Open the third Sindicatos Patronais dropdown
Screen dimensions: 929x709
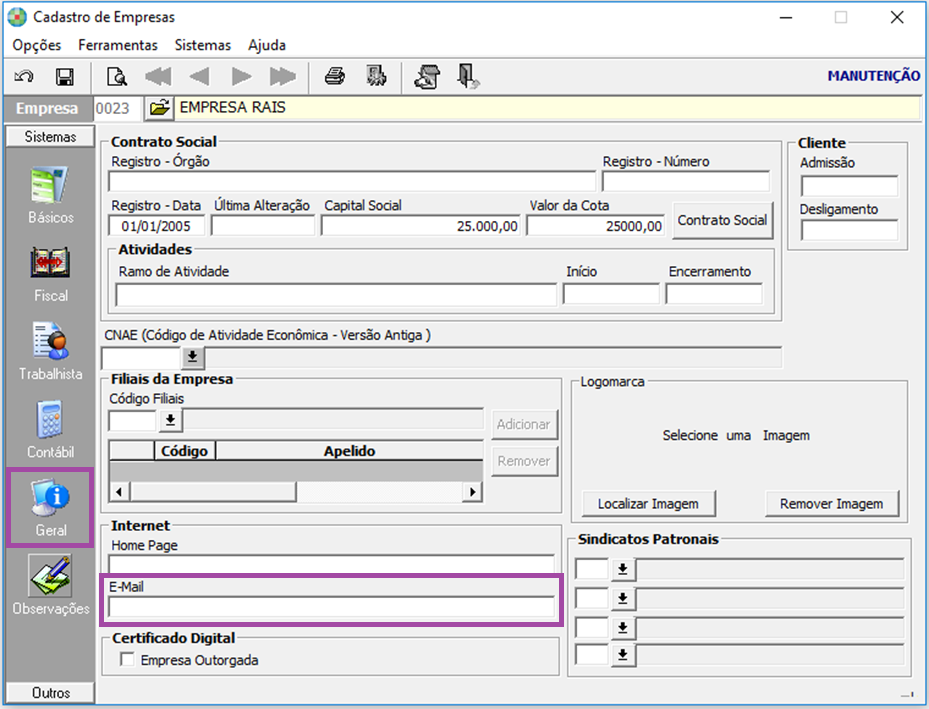[623, 627]
